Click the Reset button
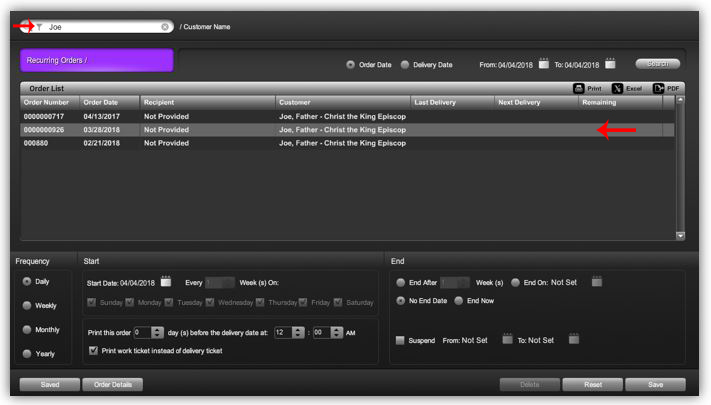Viewport: 711px width, 405px height. 593,384
